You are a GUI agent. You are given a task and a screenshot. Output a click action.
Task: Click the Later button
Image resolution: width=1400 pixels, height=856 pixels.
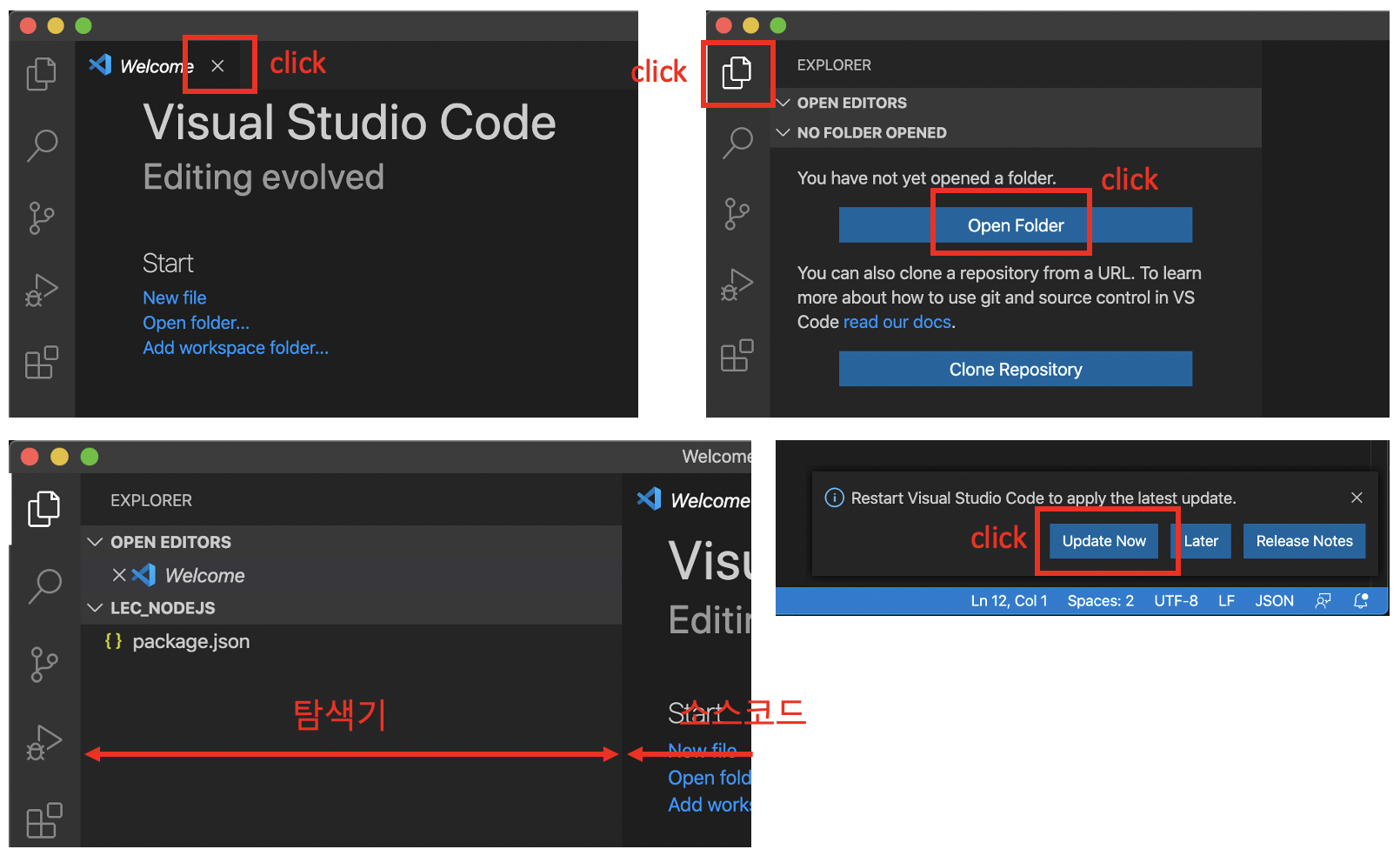pyautogui.click(x=1201, y=541)
